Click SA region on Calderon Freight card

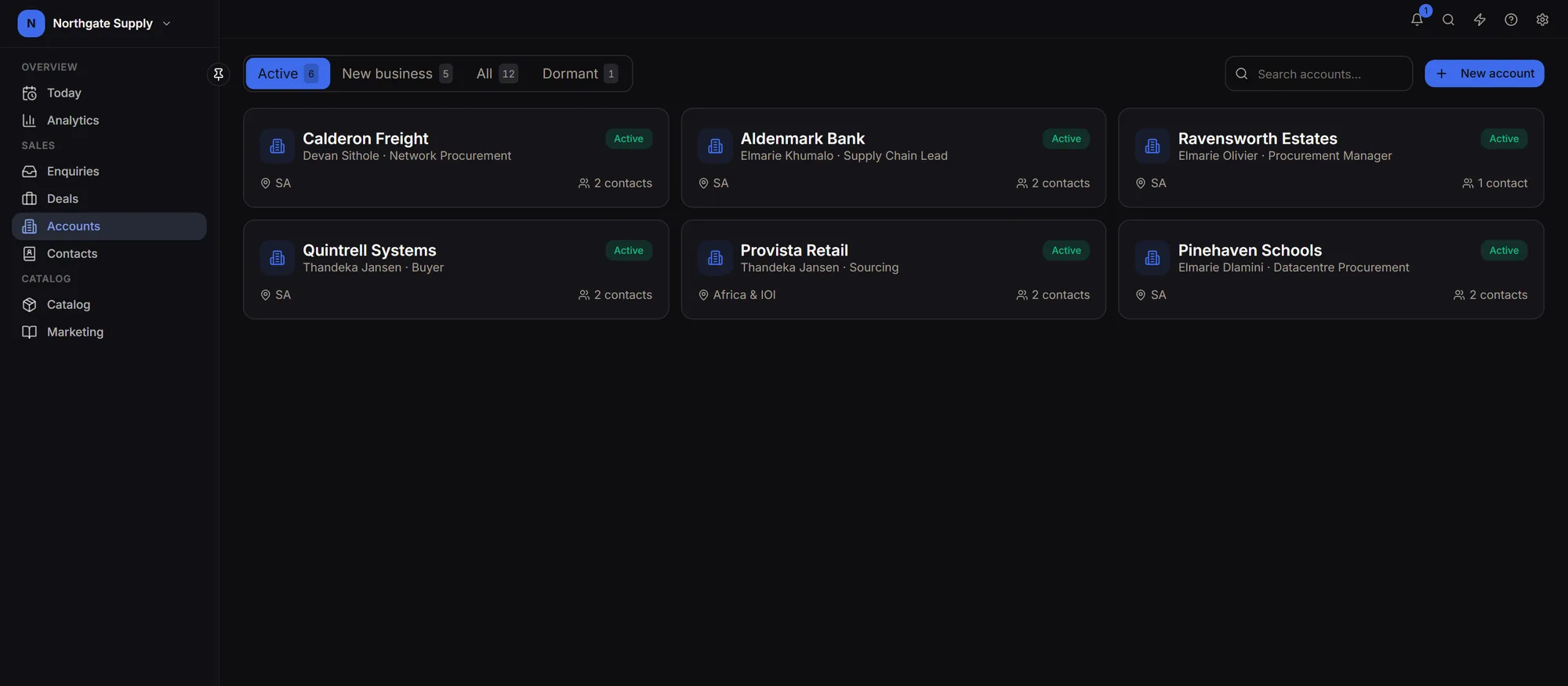(276, 183)
